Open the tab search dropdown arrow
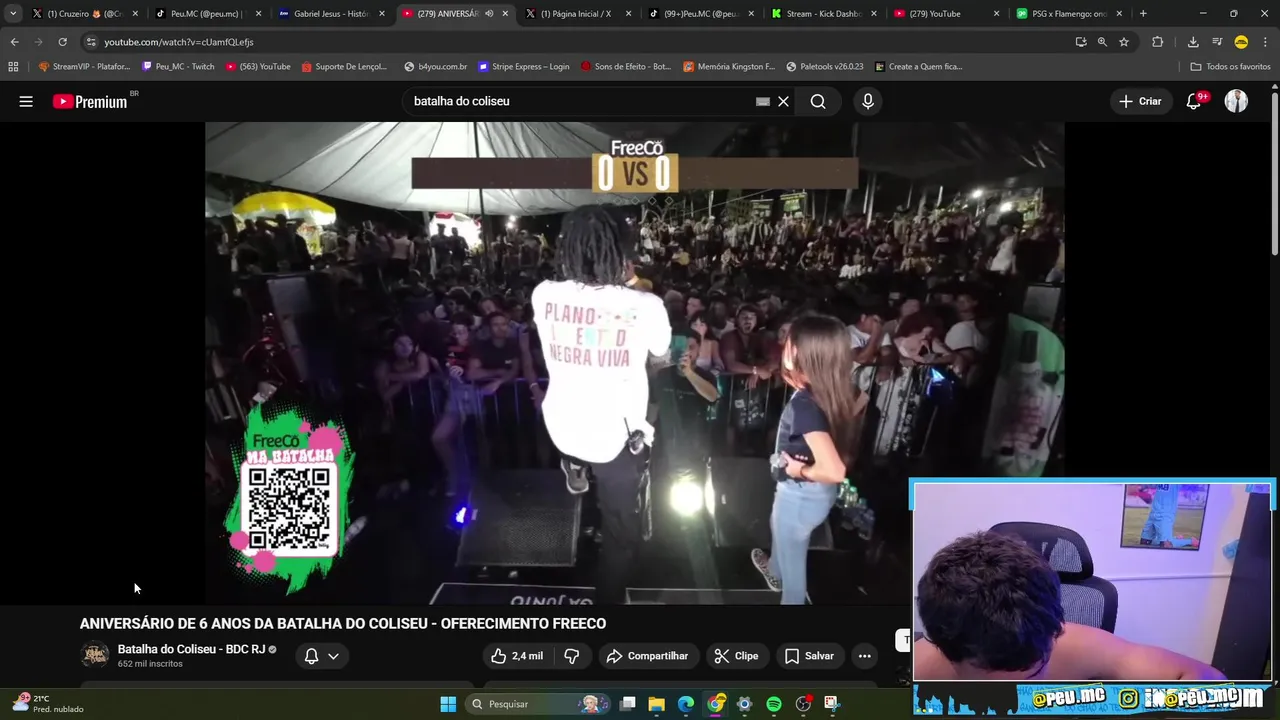Viewport: 1280px width, 720px height. click(x=13, y=14)
